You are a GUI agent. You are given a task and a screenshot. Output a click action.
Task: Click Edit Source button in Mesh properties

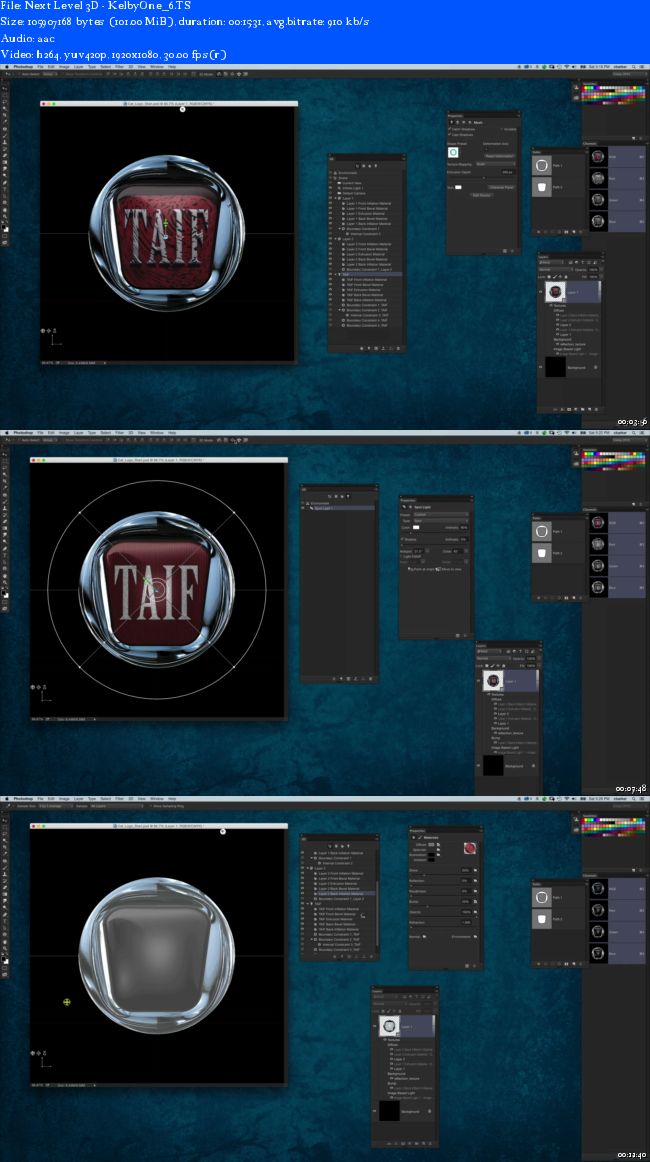tap(481, 195)
